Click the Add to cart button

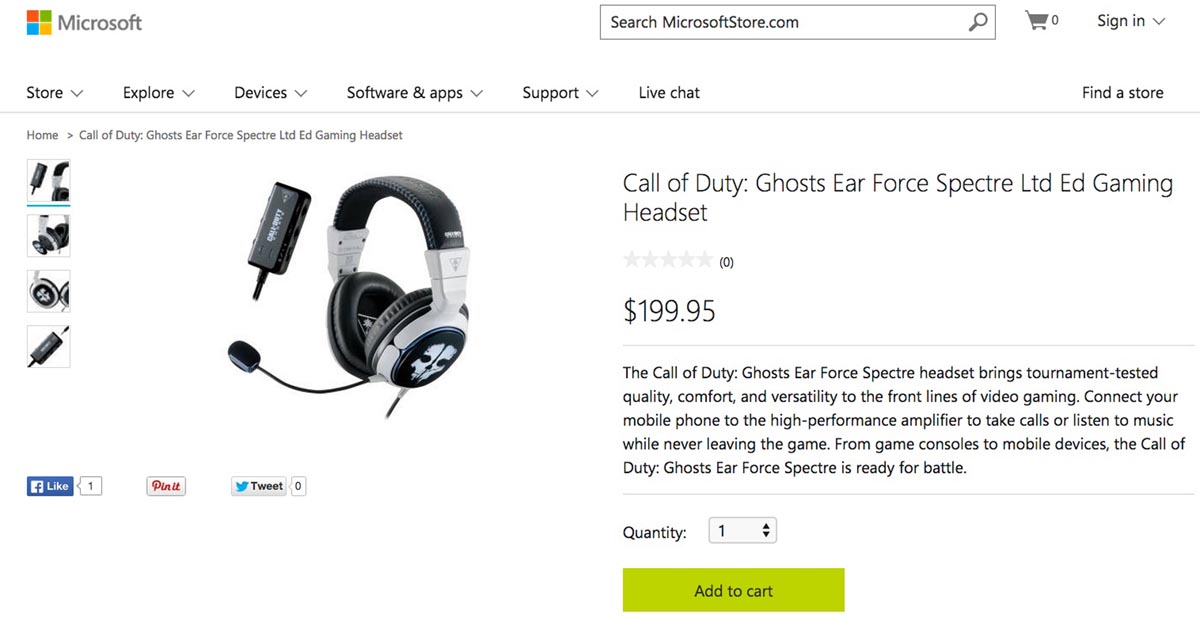pyautogui.click(x=733, y=591)
